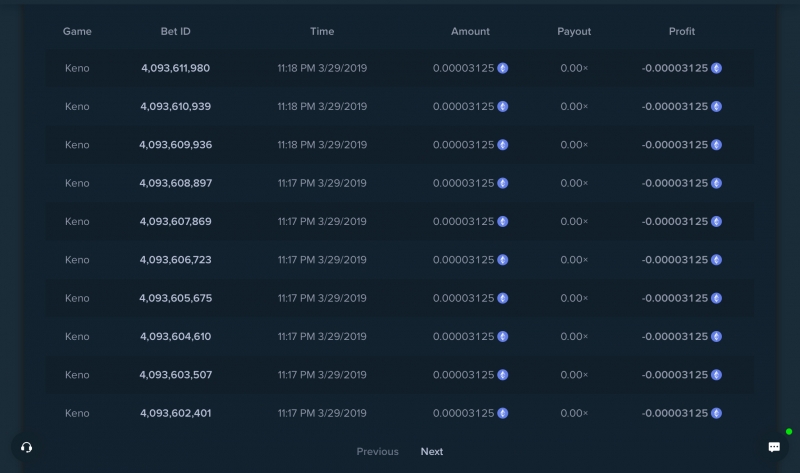
Task: Click profit -0.00003125 of bet 4,093,603,507
Action: [x=674, y=375]
